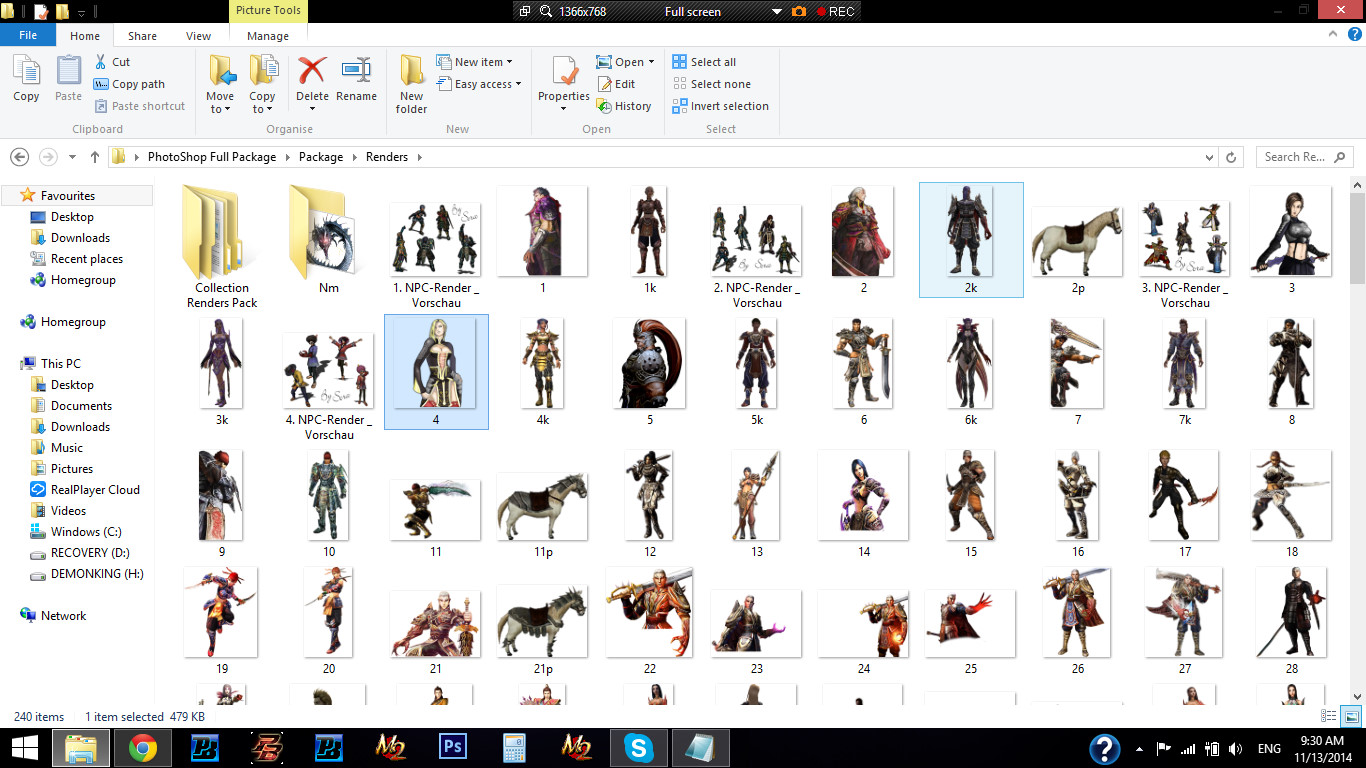Open the recorder's Full screen dropdown

[777, 12]
